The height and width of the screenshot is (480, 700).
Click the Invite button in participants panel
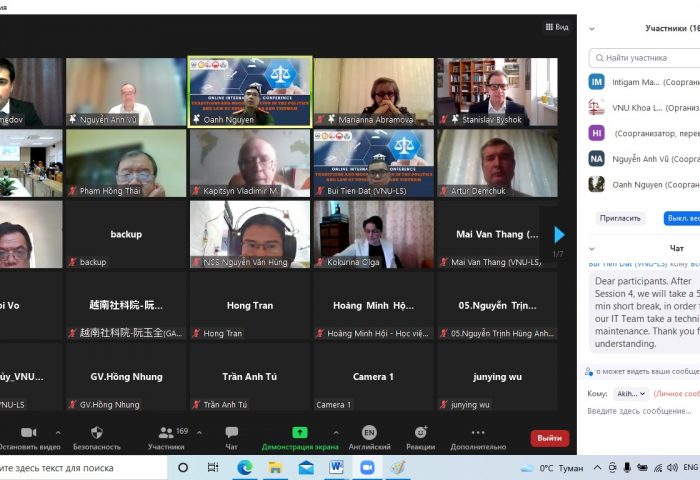click(620, 218)
